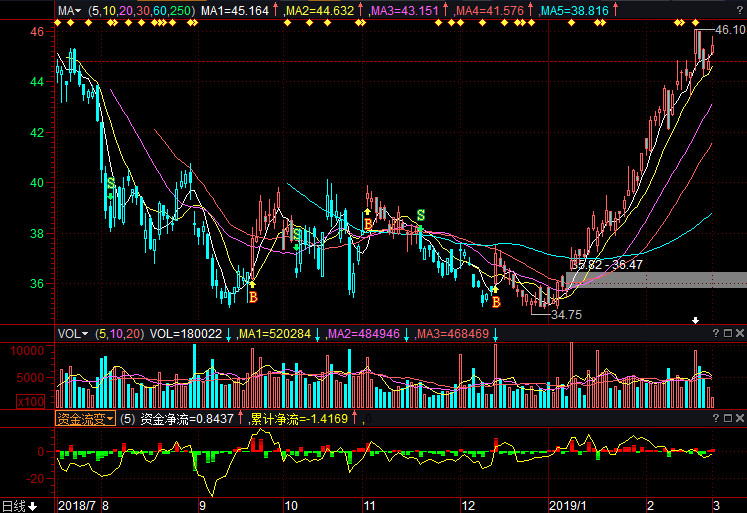Close the VOL indicator panel
The width and height of the screenshot is (747, 513).
pos(737,333)
